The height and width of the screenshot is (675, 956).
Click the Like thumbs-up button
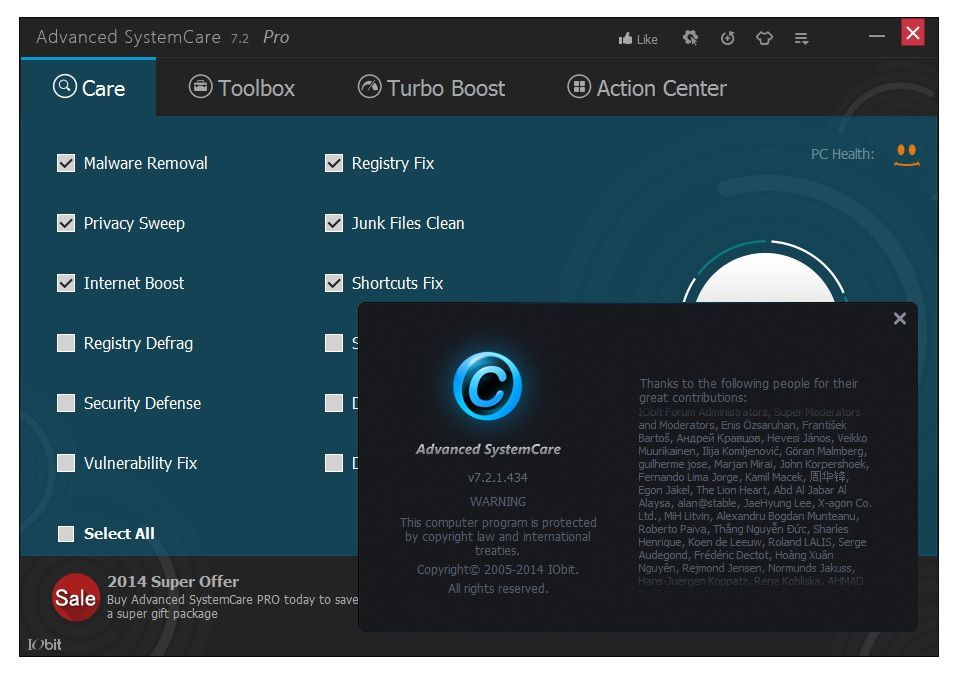pos(638,39)
